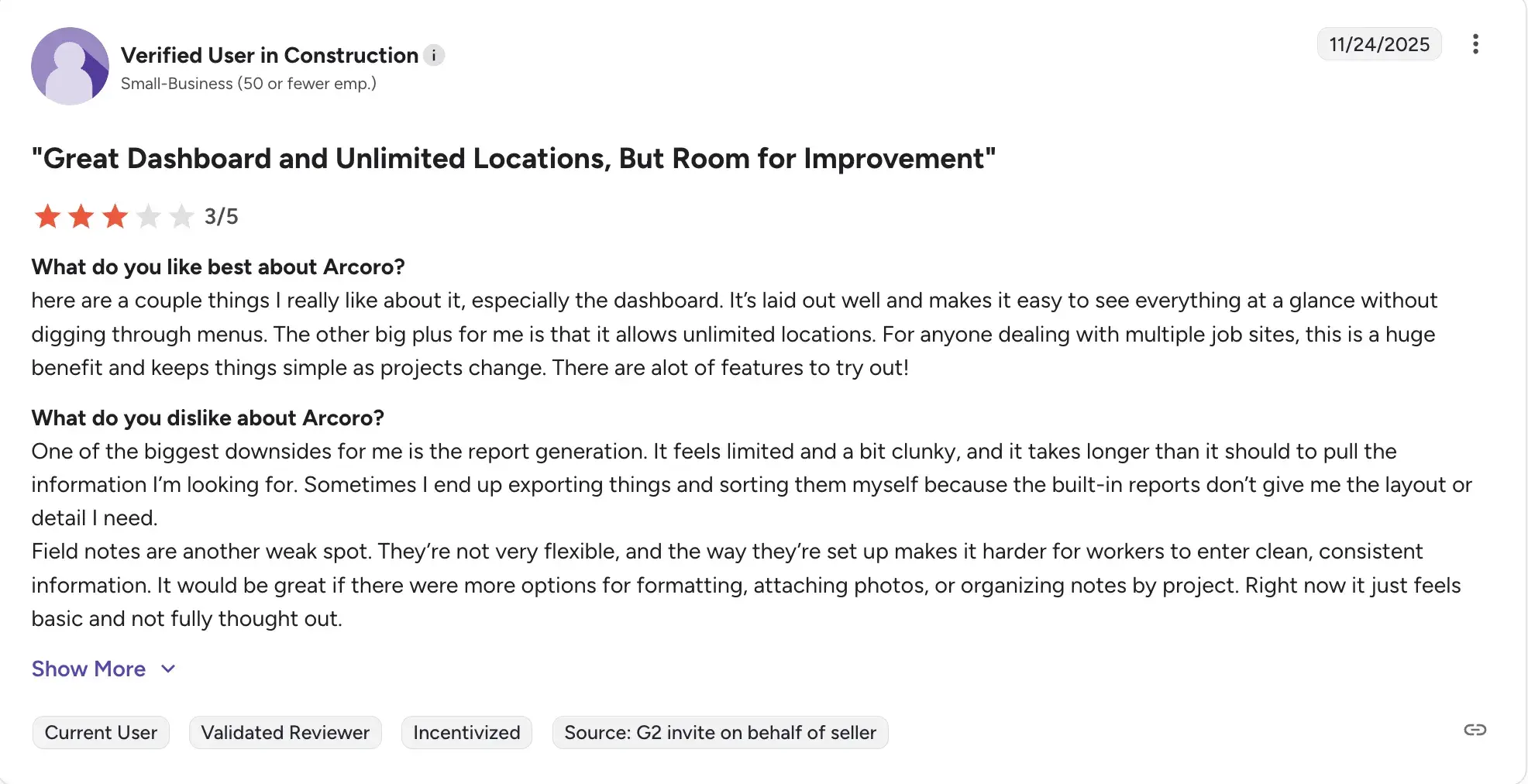
Task: Click the Incentivized tag
Action: [x=466, y=733]
